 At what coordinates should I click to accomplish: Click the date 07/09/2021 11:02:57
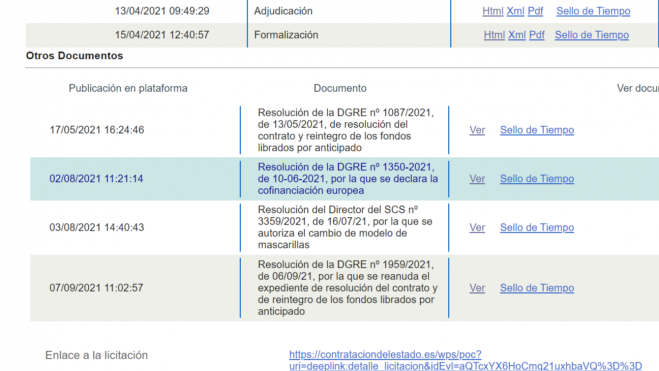[x=96, y=288]
